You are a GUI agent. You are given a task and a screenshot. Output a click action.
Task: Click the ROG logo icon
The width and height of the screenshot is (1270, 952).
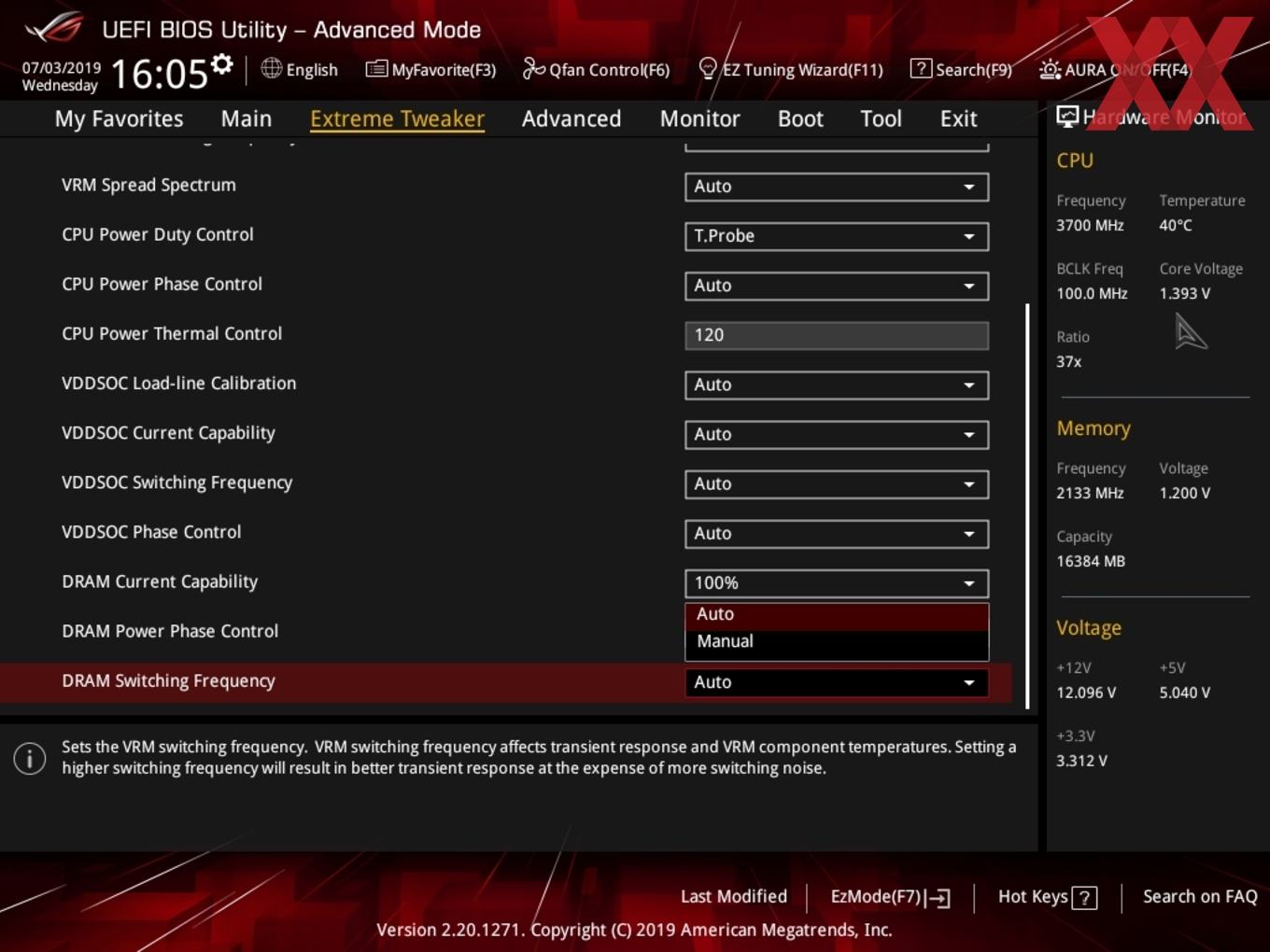pos(53,28)
